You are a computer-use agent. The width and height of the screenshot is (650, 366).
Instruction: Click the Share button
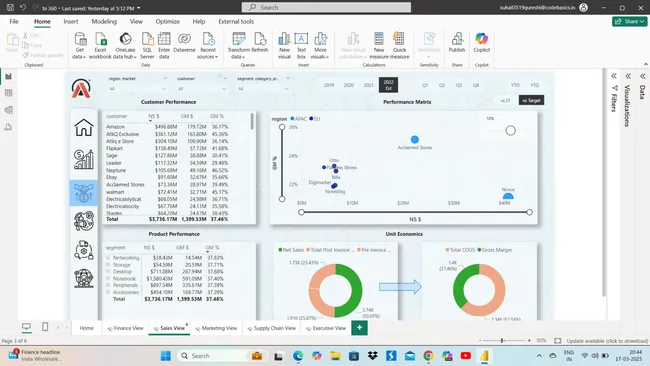pos(629,21)
